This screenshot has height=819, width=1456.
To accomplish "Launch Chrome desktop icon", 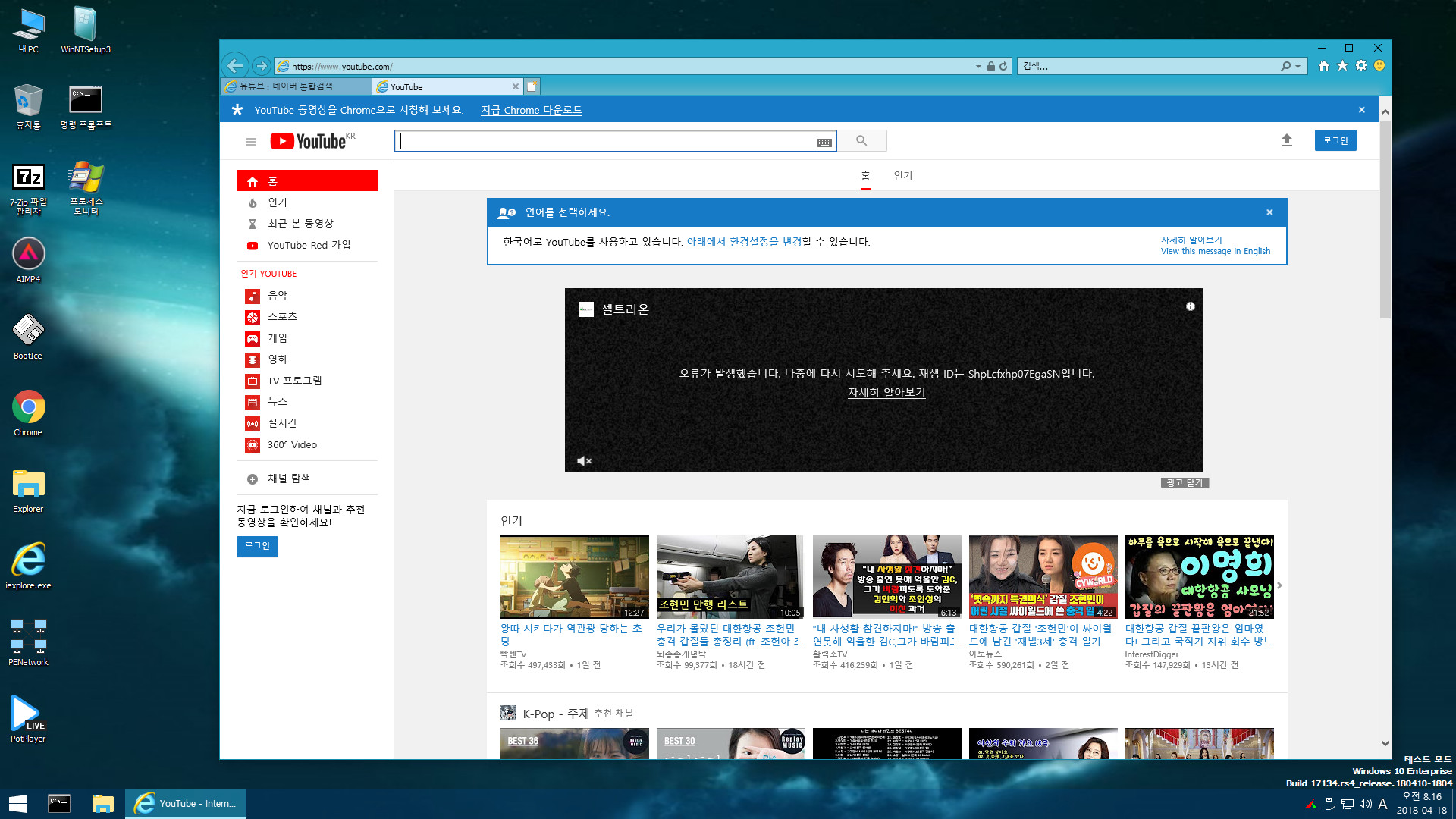I will pyautogui.click(x=28, y=413).
